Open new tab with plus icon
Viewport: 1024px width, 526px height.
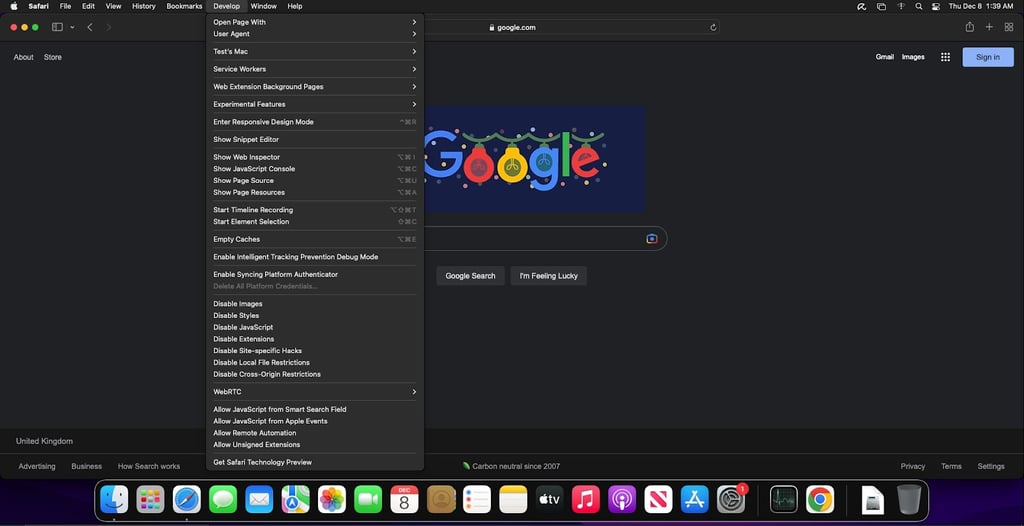point(989,27)
